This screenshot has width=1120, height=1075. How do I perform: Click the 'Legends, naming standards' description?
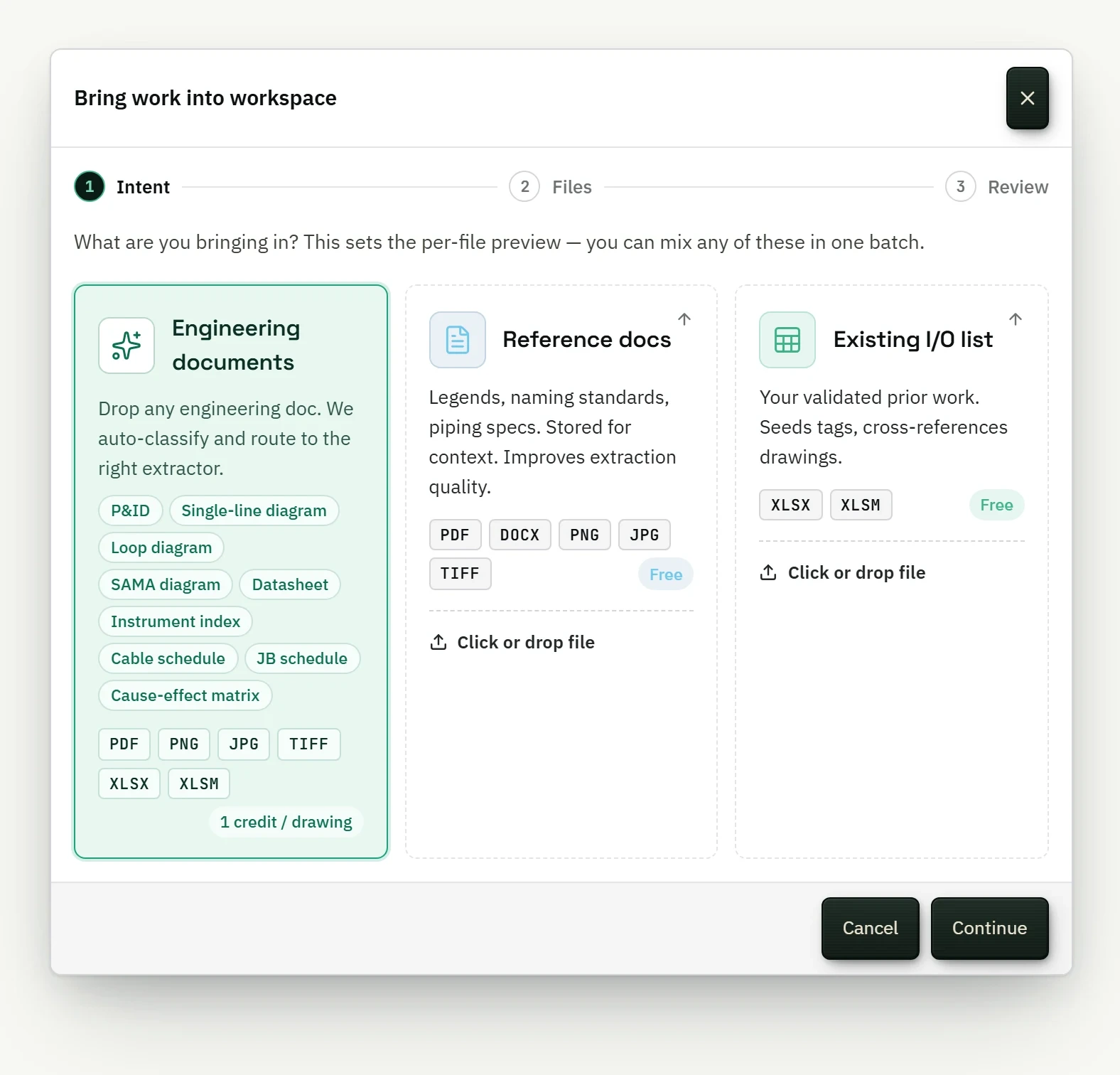[553, 442]
